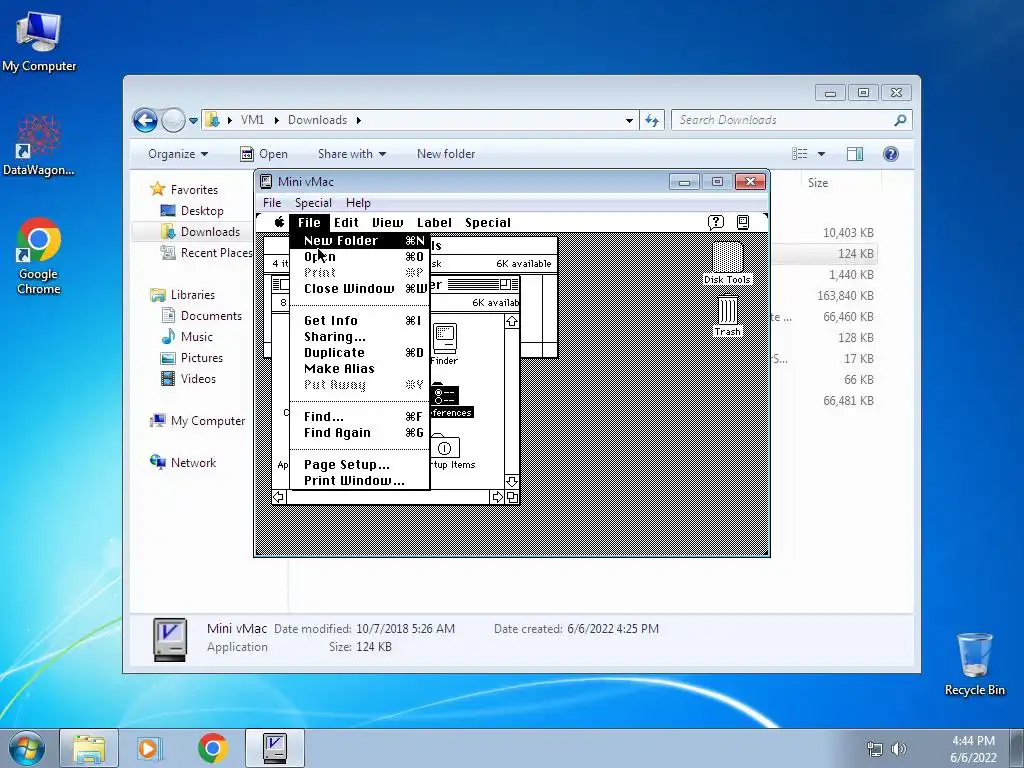Image resolution: width=1024 pixels, height=768 pixels.
Task: Click the Mac window scroll up arrow
Action: [x=511, y=321]
